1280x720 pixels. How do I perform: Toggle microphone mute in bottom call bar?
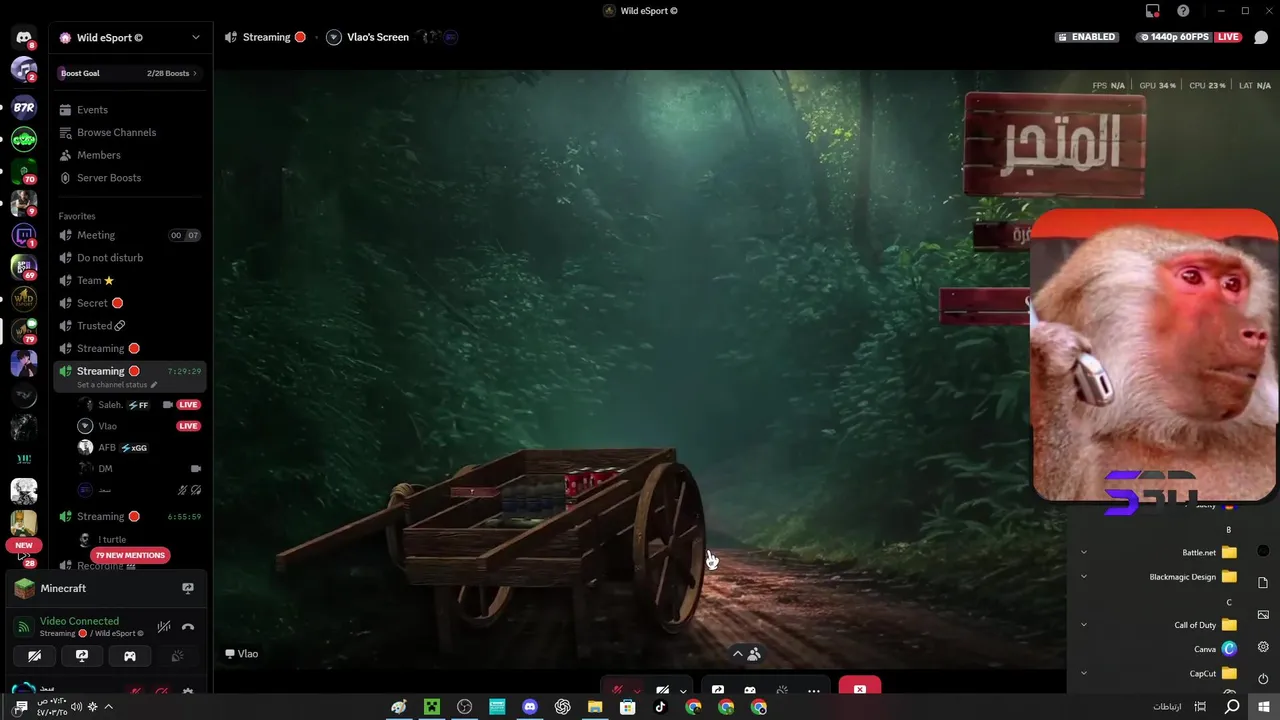point(618,690)
